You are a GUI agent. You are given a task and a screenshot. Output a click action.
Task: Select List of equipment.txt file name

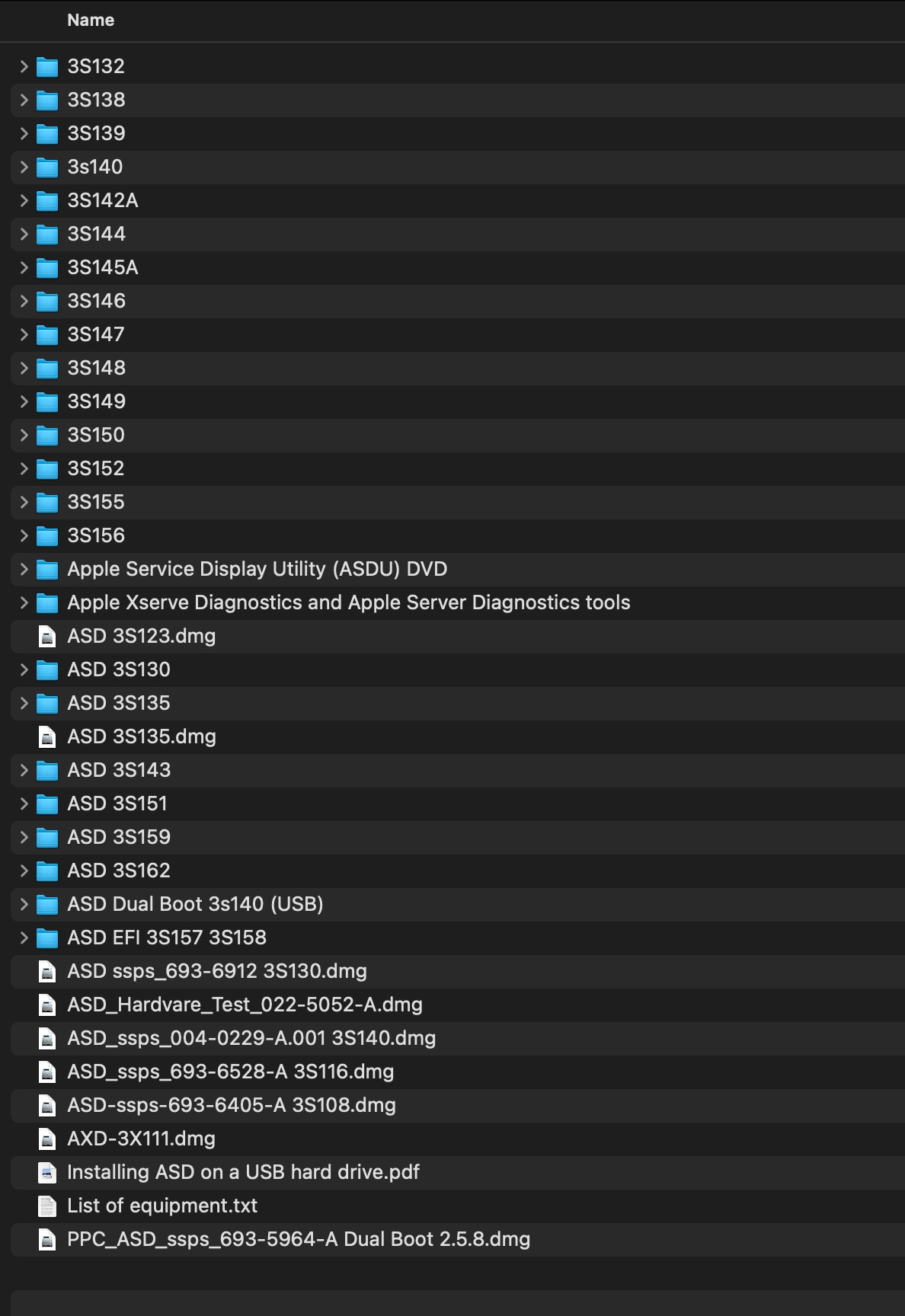pos(162,1206)
